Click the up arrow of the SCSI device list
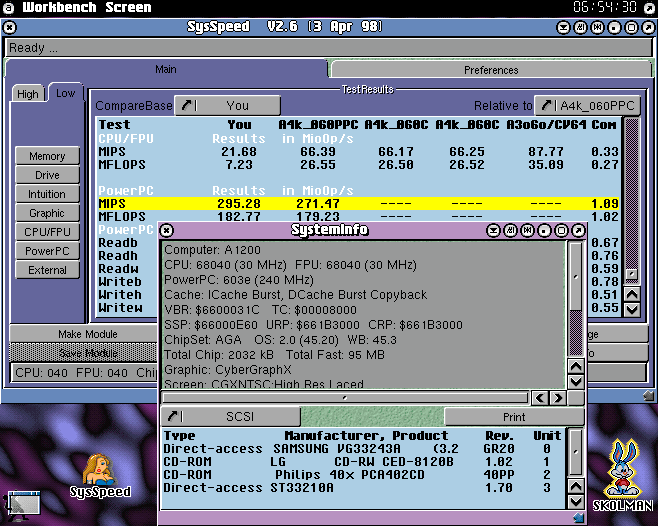This screenshot has width=658, height=526. [576, 486]
